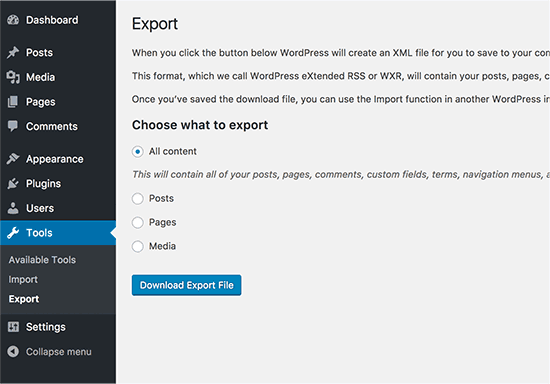Select the Posts export radio button
Viewport: 550px width, 384px height.
[138, 198]
